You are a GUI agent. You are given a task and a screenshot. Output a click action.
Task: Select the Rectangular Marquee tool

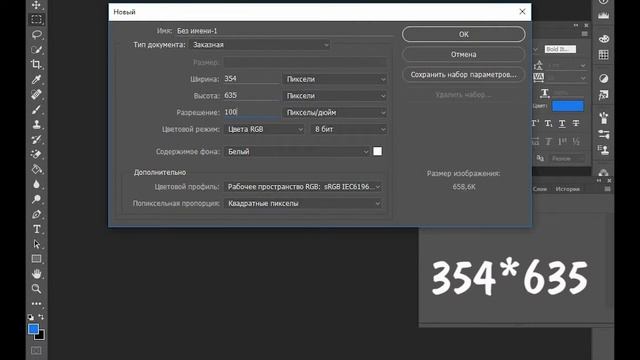pyautogui.click(x=36, y=19)
